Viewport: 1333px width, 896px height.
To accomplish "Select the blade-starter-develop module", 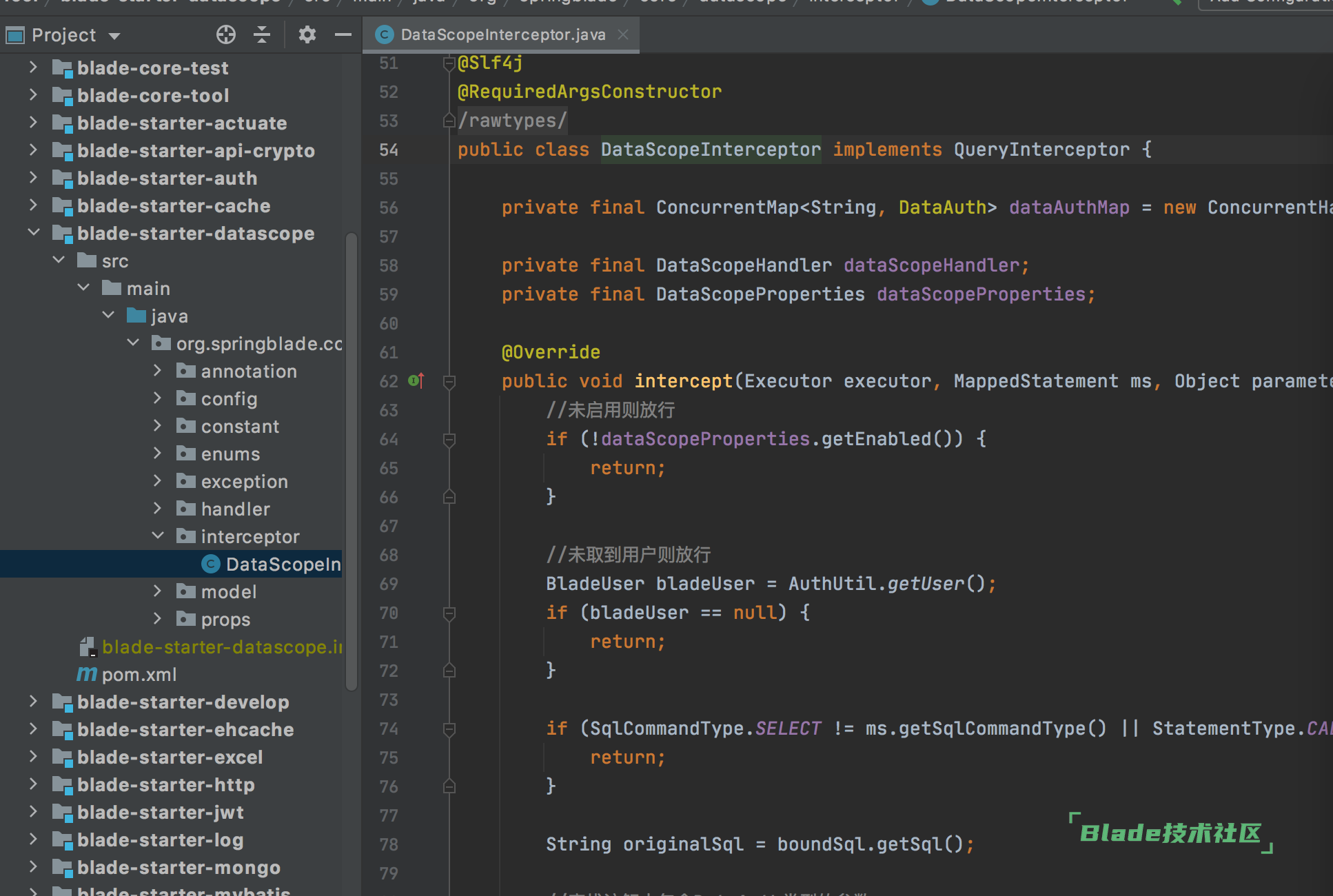I will (183, 702).
